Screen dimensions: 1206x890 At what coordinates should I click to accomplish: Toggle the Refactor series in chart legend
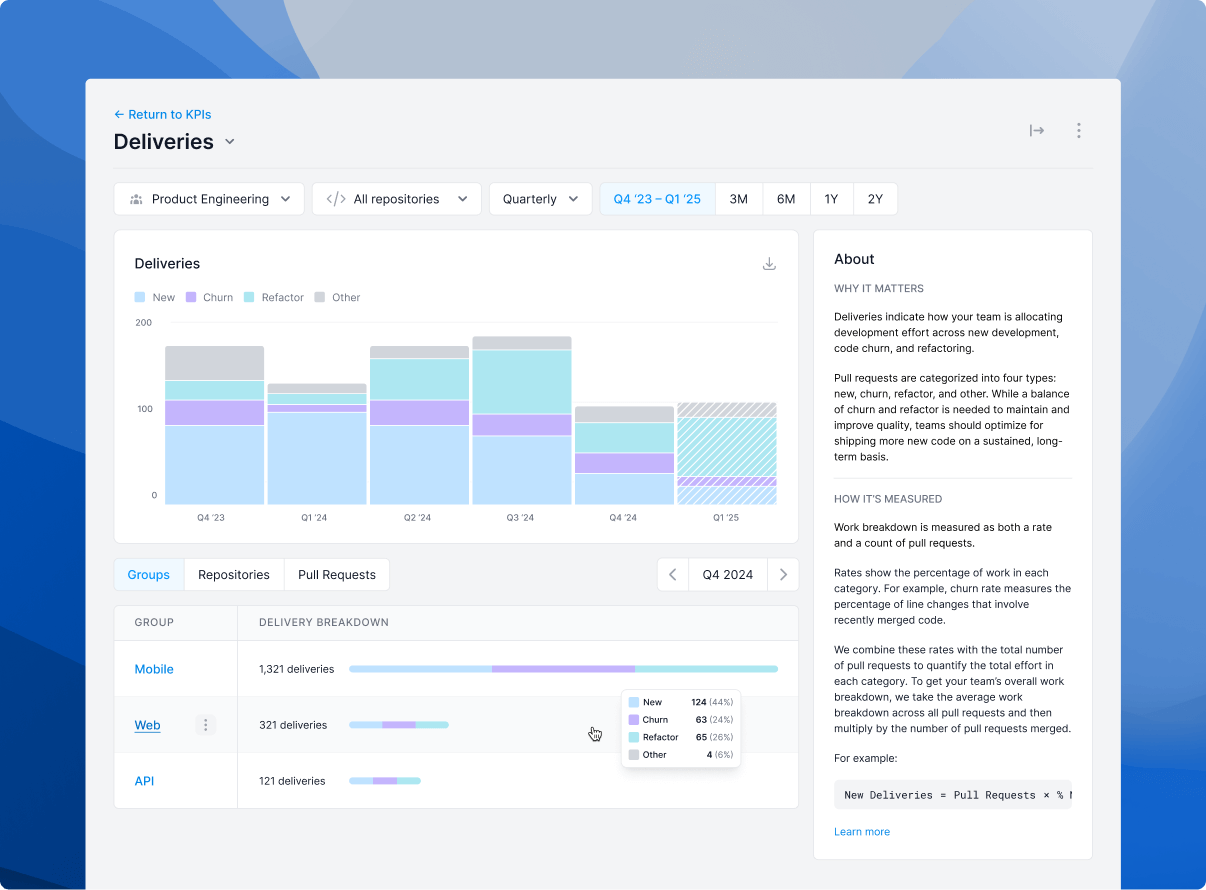point(274,297)
